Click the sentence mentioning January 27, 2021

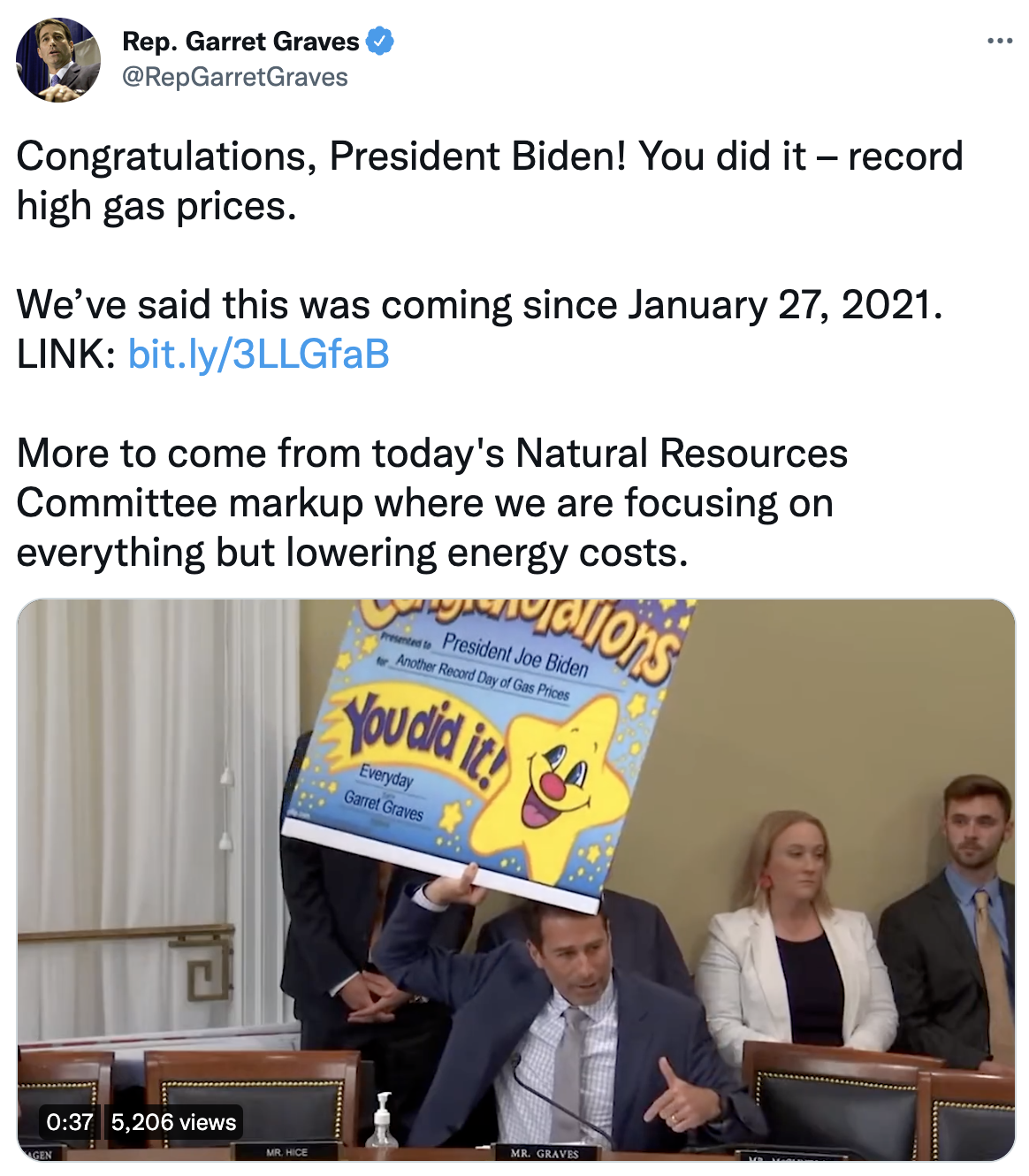coord(480,305)
